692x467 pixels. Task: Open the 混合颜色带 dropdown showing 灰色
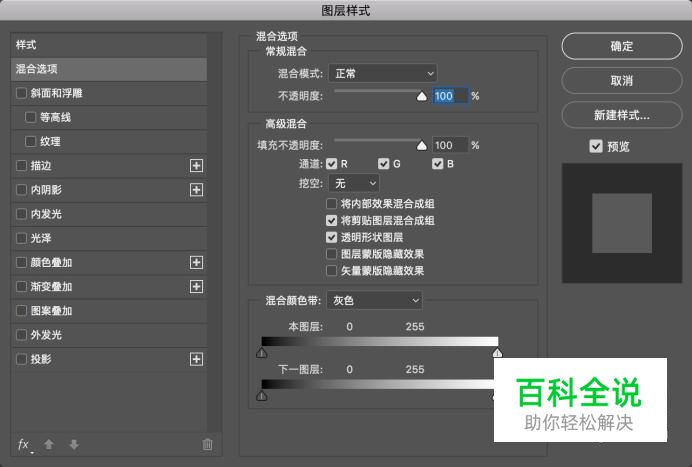[x=375, y=301]
